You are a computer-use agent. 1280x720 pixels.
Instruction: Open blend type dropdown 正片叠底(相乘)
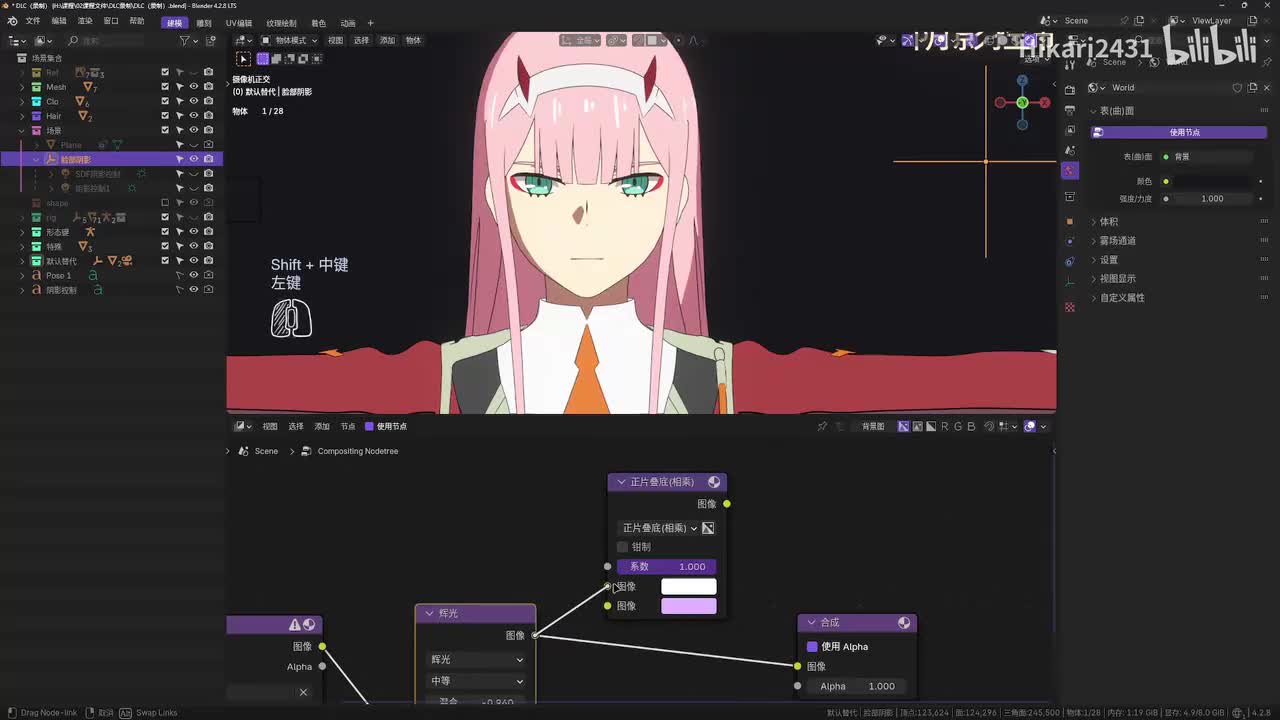[659, 528]
